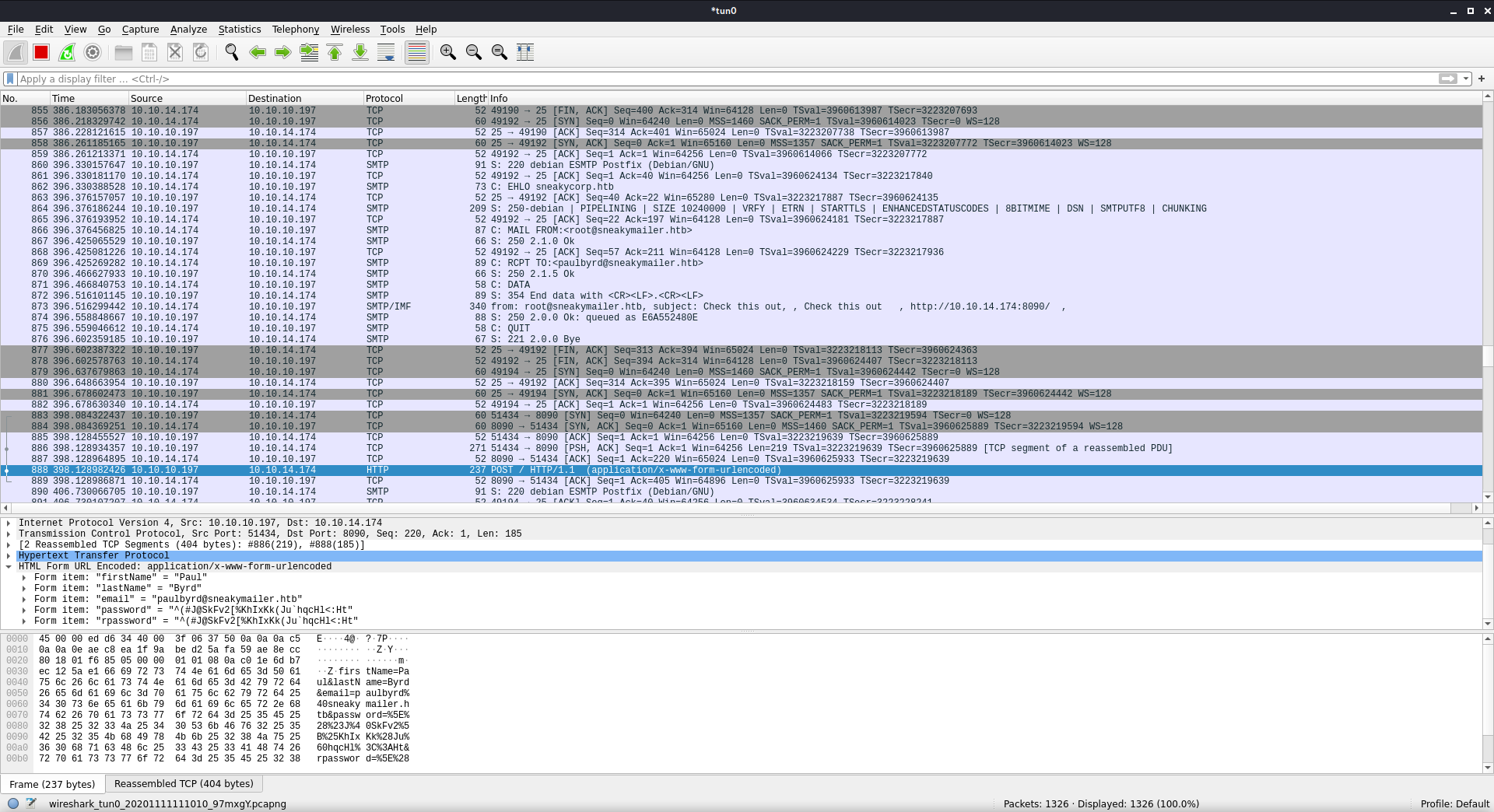Toggle packet list colorization
Screen dimensions: 1494x812
(417, 52)
